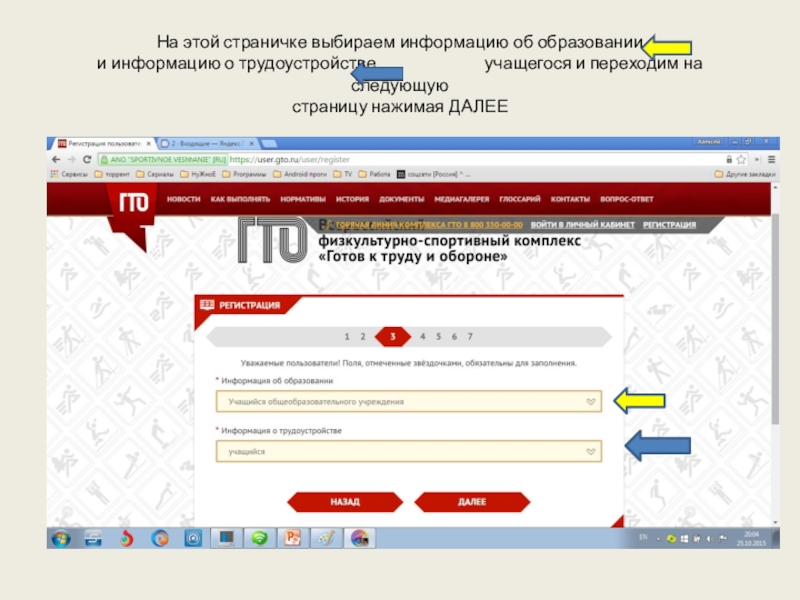Click ВОЙТИ В ЛИЧНЫЙ КАБИНЕТ link
Viewport: 800px width, 600px height.
(x=583, y=224)
